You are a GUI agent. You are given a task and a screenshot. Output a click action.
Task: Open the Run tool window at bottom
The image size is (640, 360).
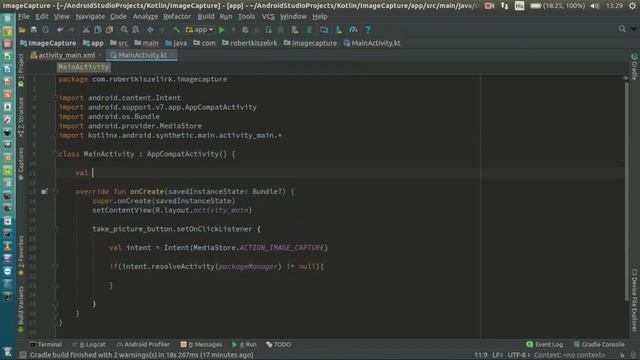244,344
